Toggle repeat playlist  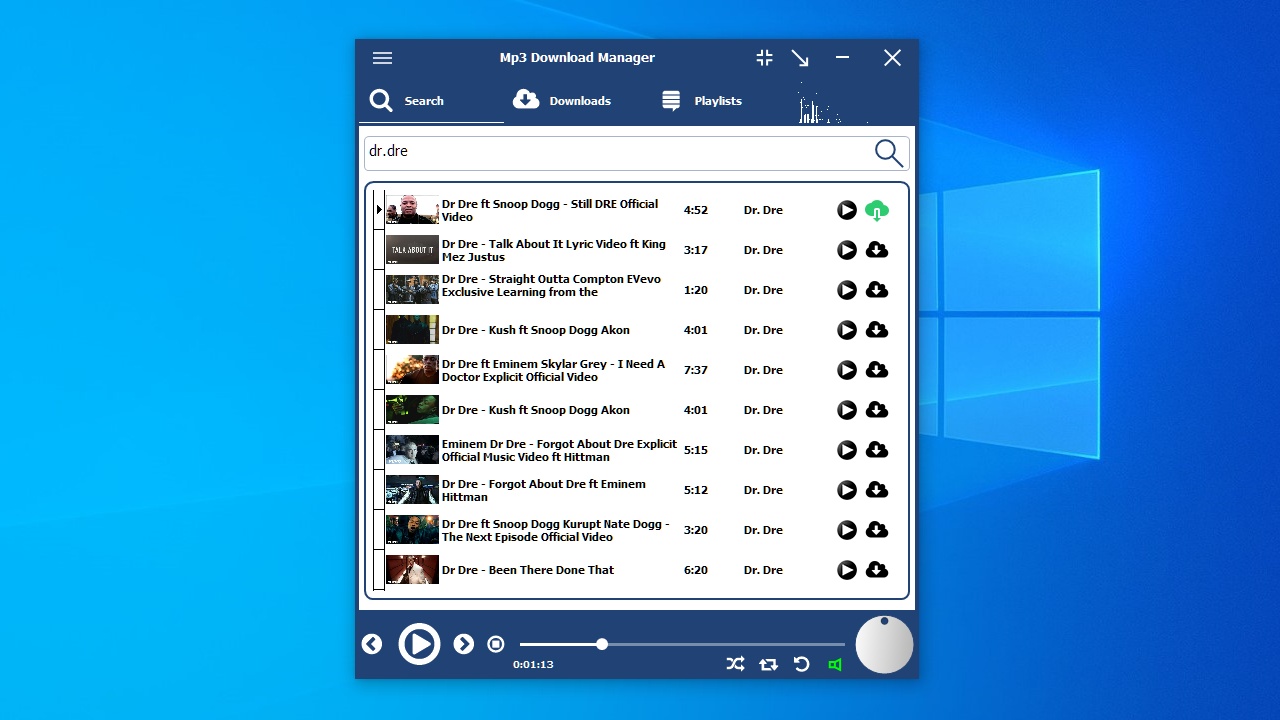[x=768, y=664]
